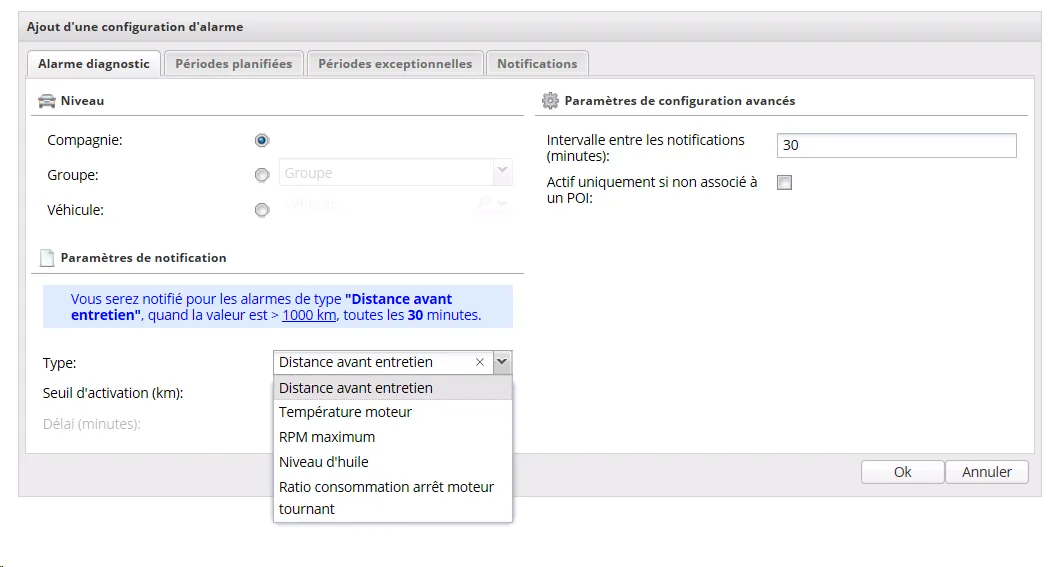1063x567 pixels.
Task: Click the search icon in Véhicule field
Action: coord(484,203)
